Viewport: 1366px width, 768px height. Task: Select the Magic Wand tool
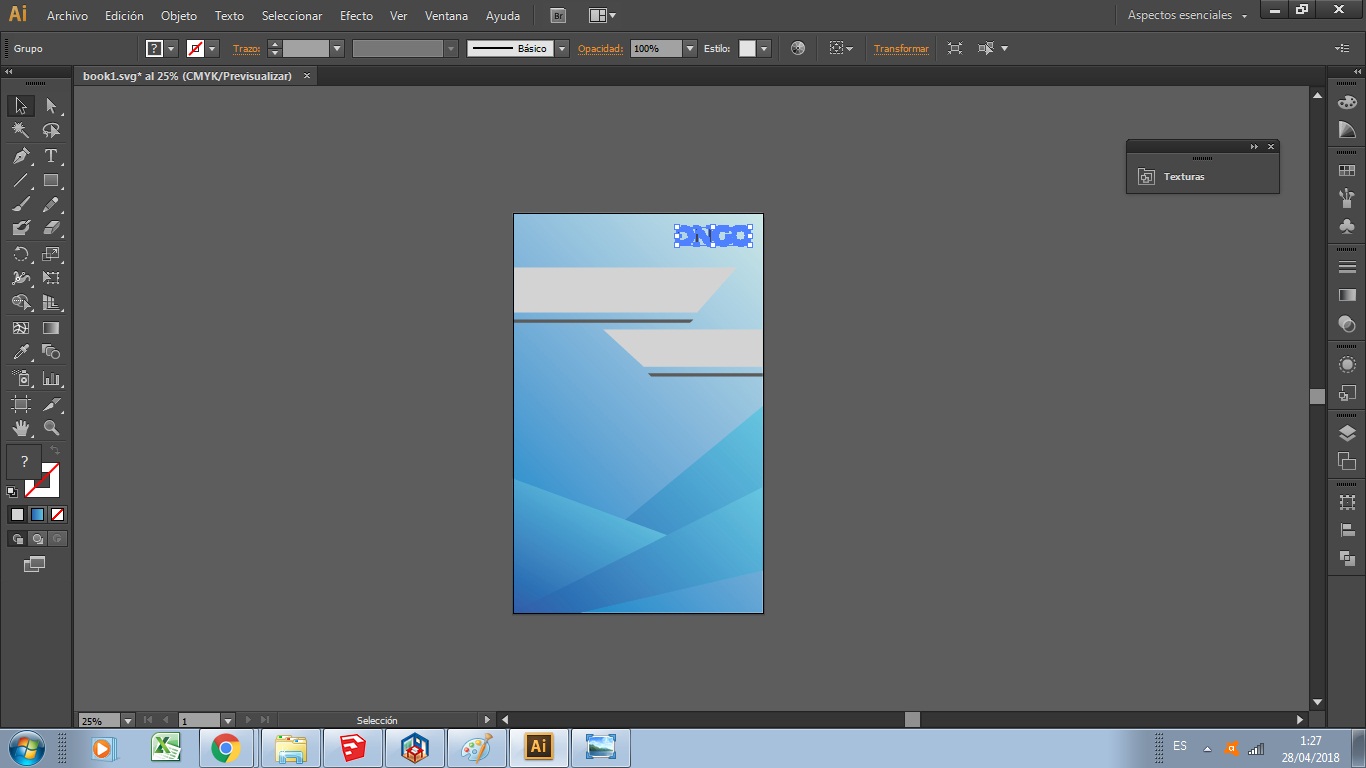pyautogui.click(x=20, y=130)
